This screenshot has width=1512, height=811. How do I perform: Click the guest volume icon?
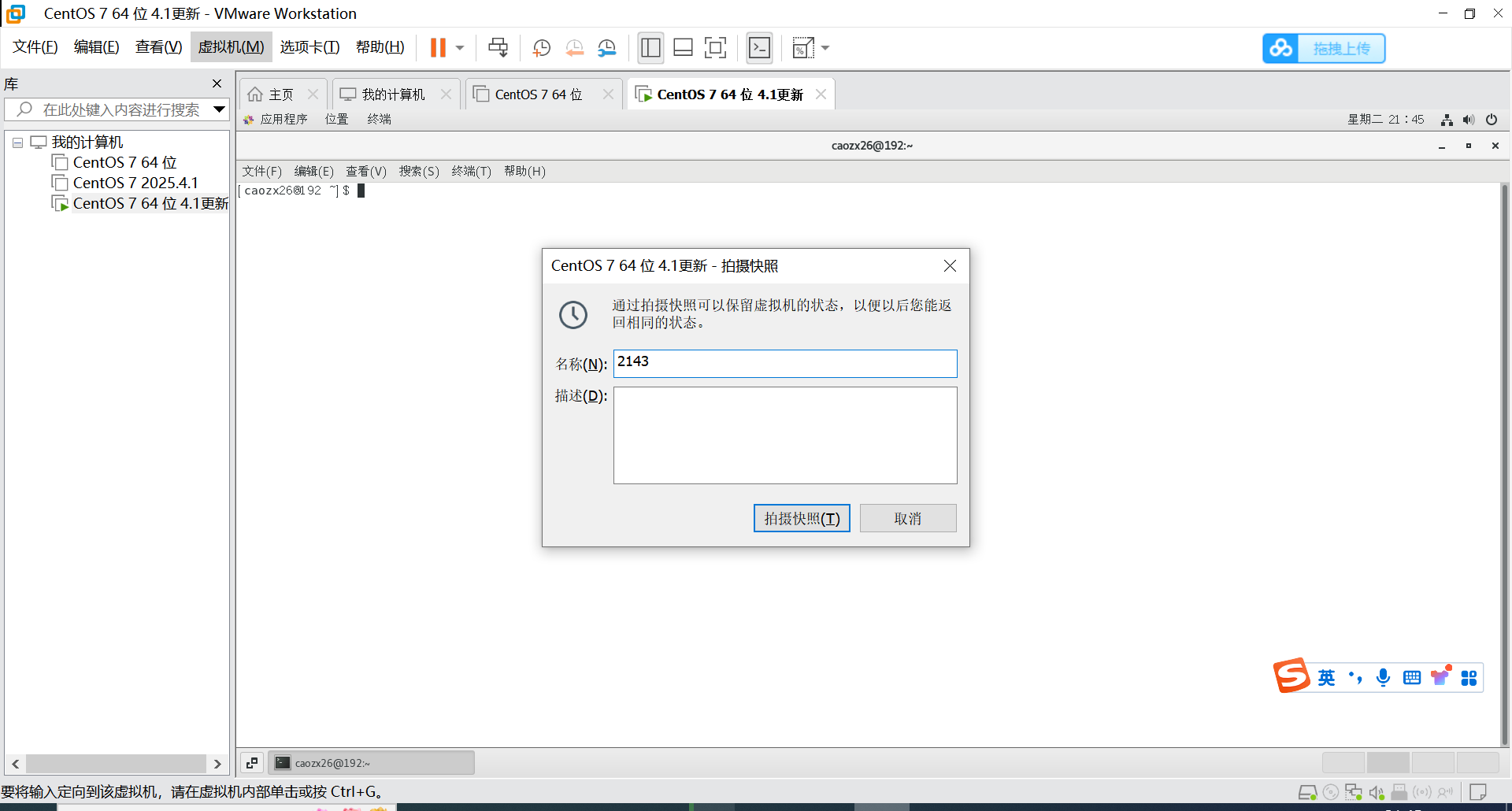coord(1469,120)
